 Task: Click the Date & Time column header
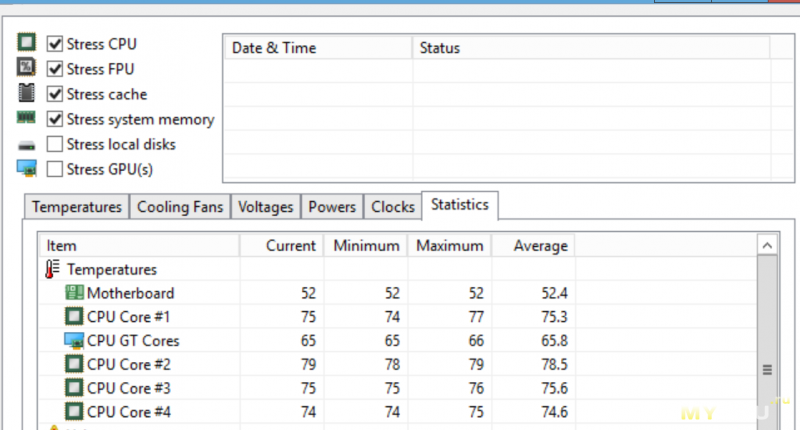pos(318,48)
